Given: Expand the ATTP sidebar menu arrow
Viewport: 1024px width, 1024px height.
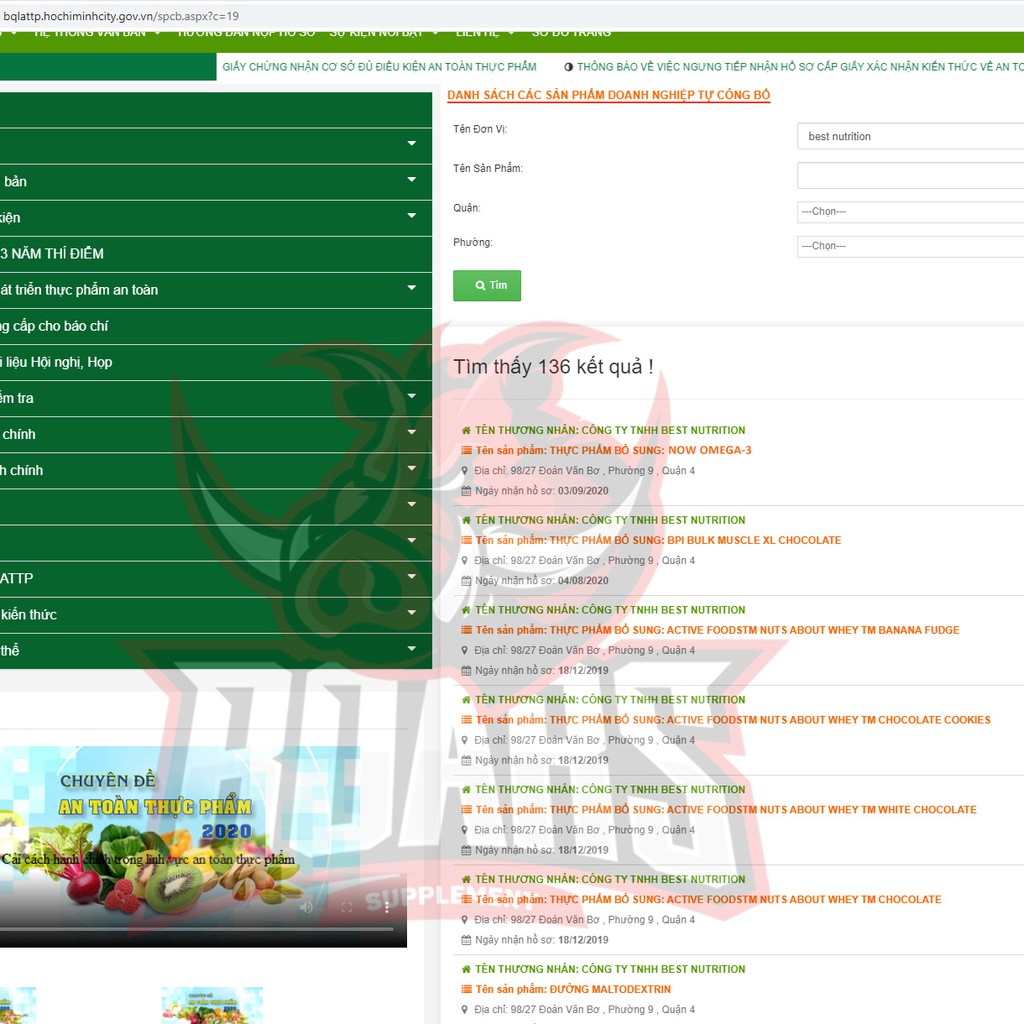Looking at the screenshot, I should click(x=411, y=577).
